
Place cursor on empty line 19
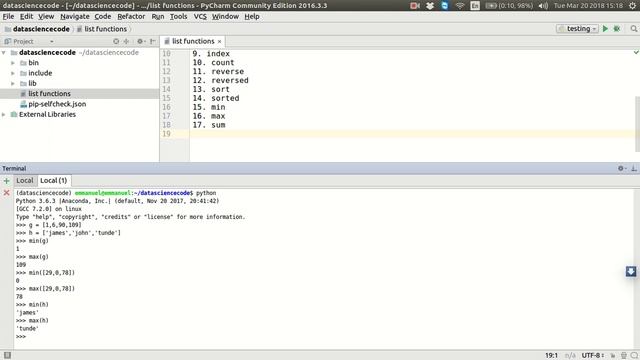tap(412, 134)
